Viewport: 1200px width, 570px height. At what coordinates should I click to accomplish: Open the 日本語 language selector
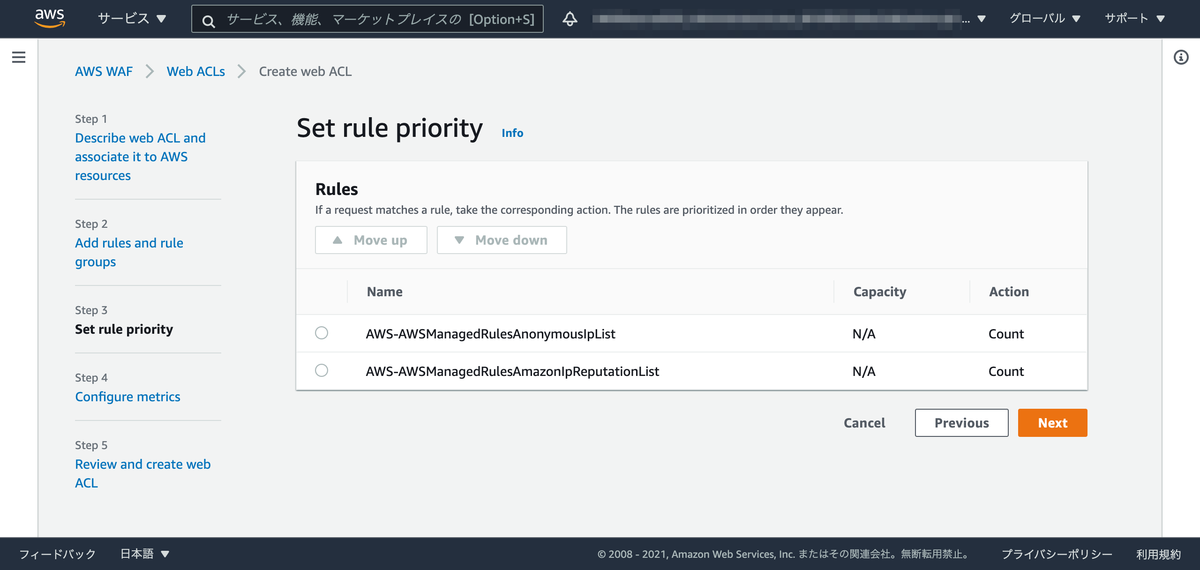click(x=145, y=554)
